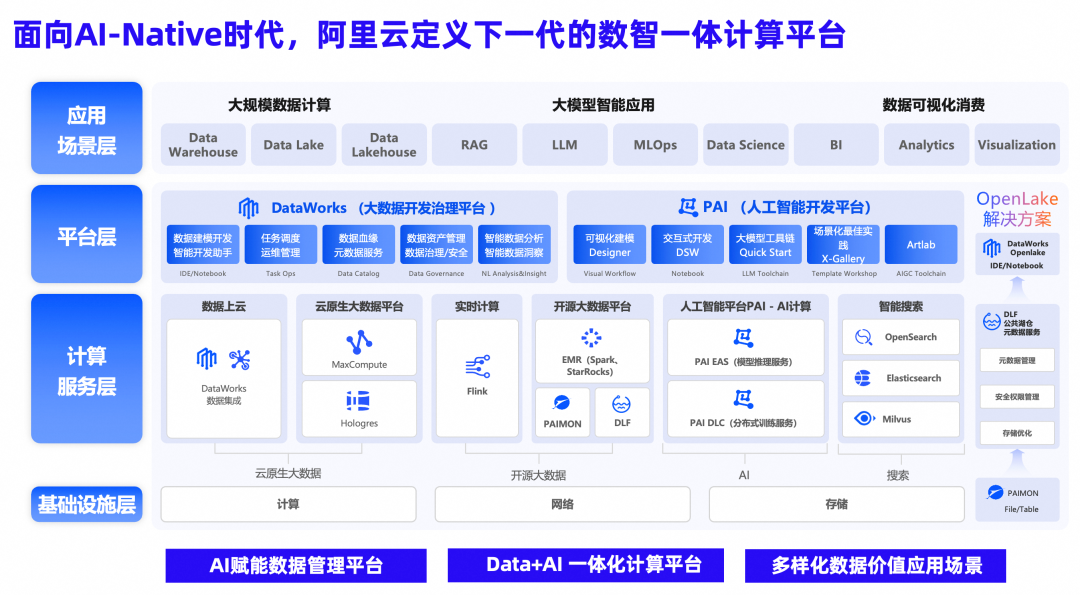Open the 大模型工具链 Quick Start tile
The image size is (1080, 595).
click(765, 244)
